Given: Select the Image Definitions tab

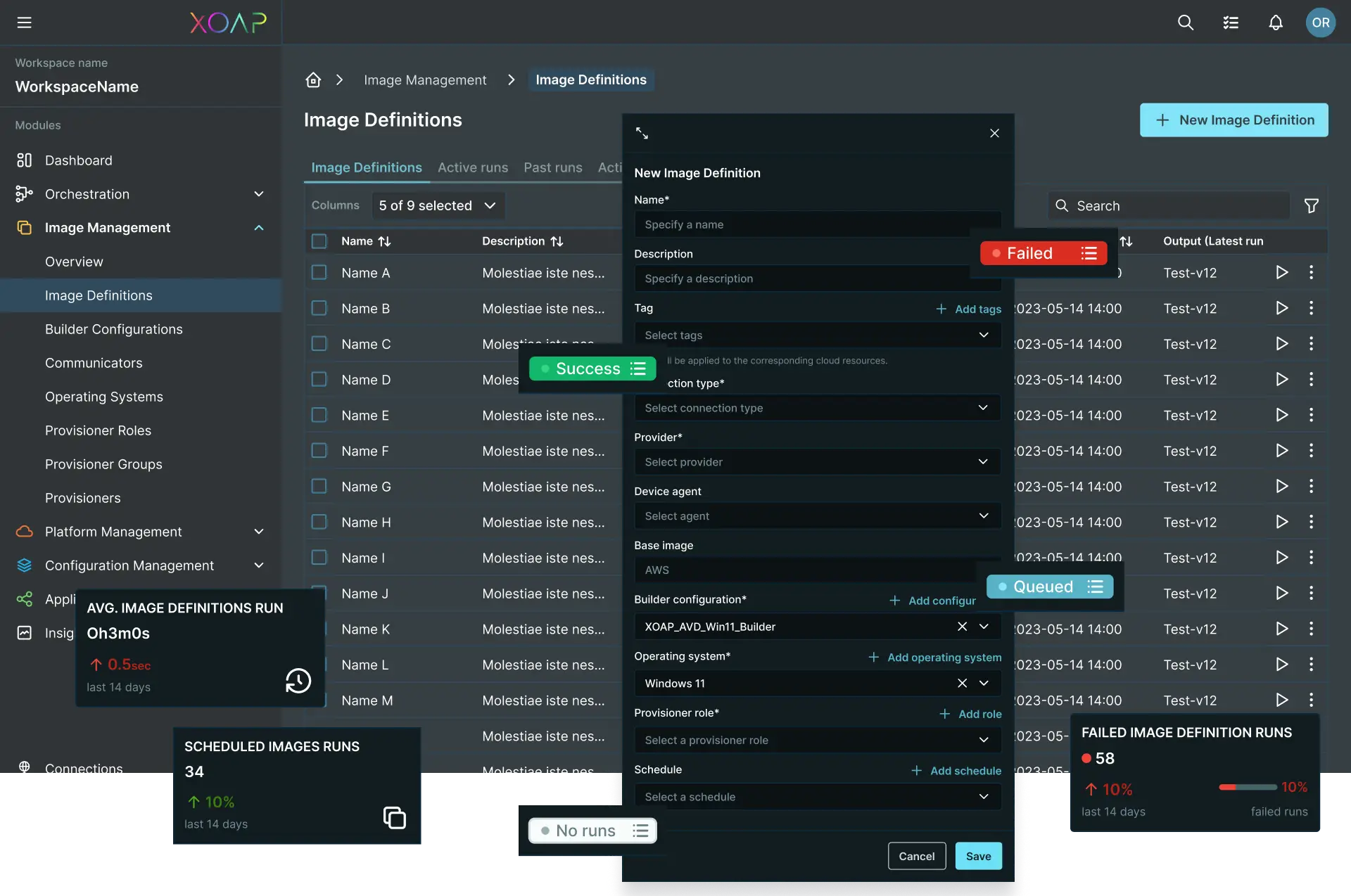Looking at the screenshot, I should pos(367,167).
